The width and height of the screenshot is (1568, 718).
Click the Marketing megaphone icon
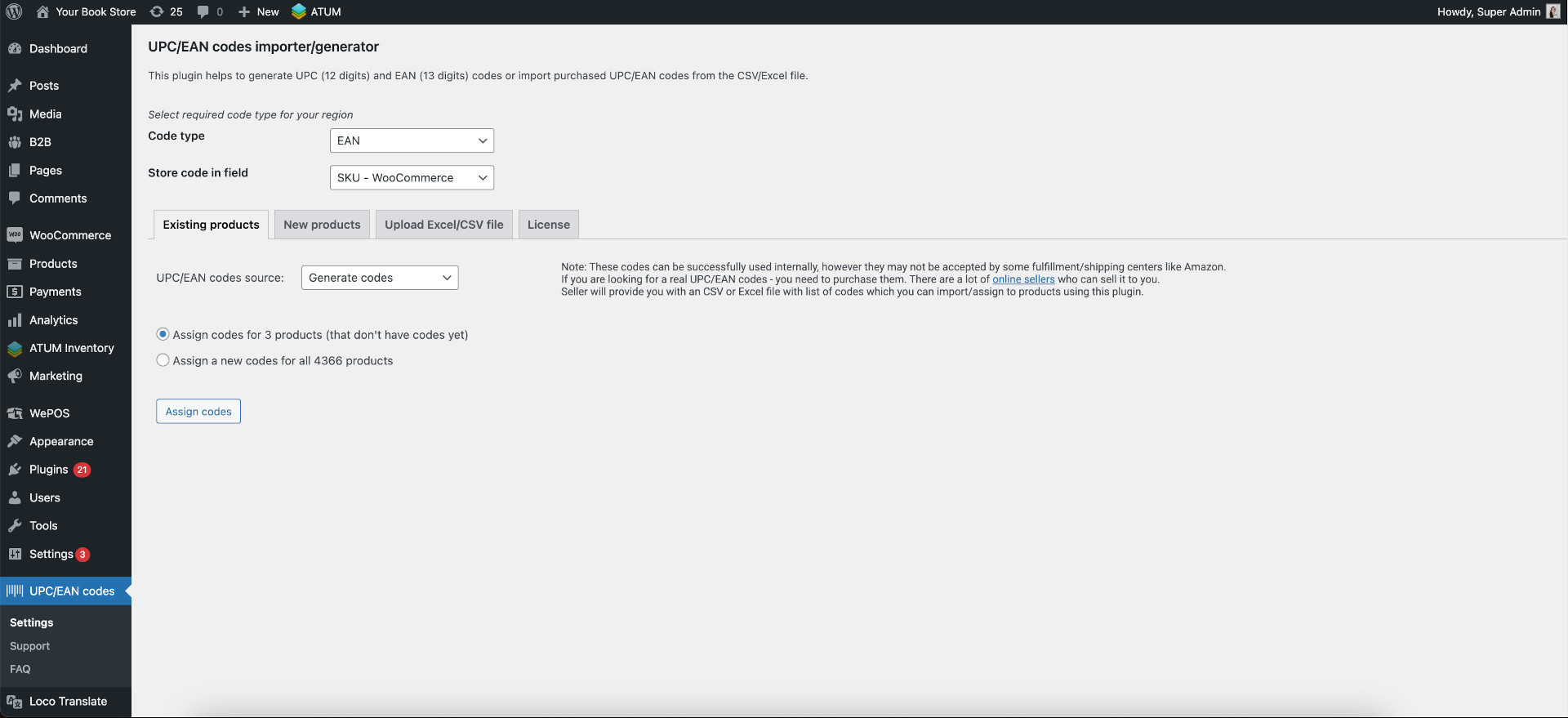15,376
